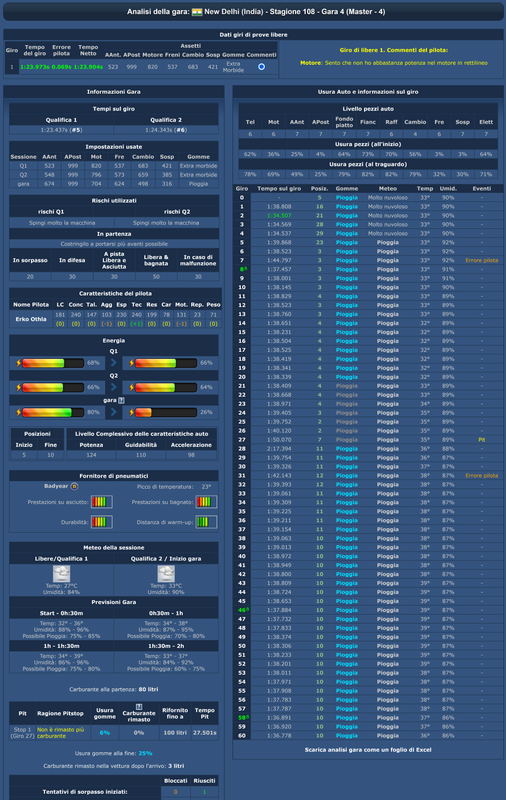Click the lightning icon beside Q1 68% energy
506x800 pixels.
18,363
